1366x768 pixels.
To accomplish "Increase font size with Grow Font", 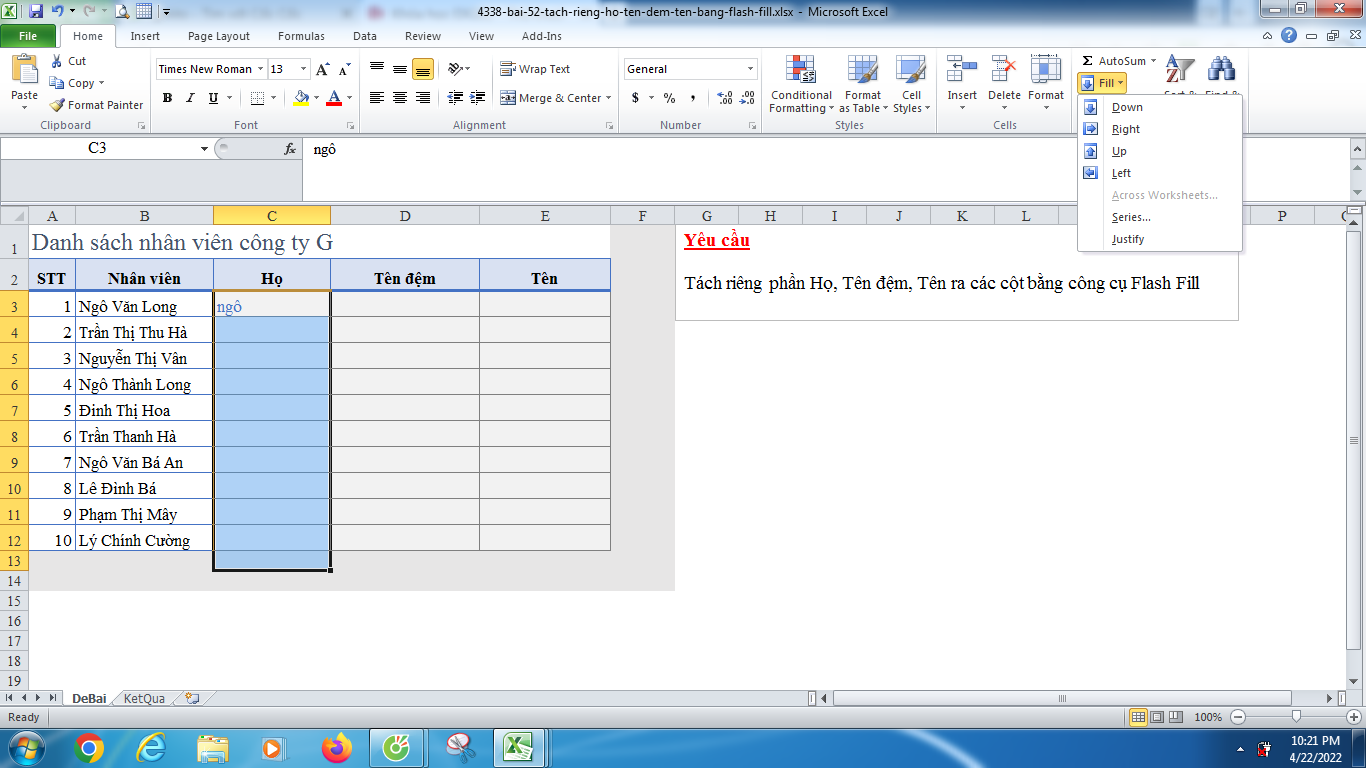I will click(322, 69).
